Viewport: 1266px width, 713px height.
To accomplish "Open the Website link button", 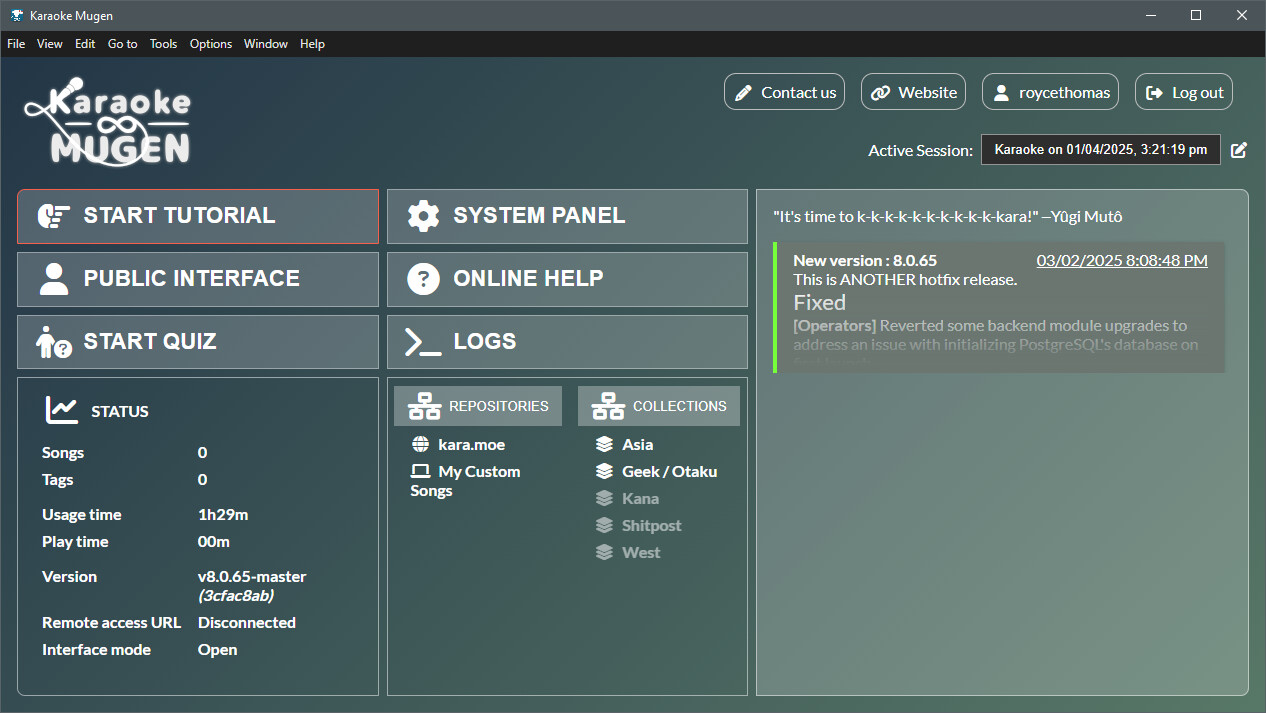I will point(913,92).
